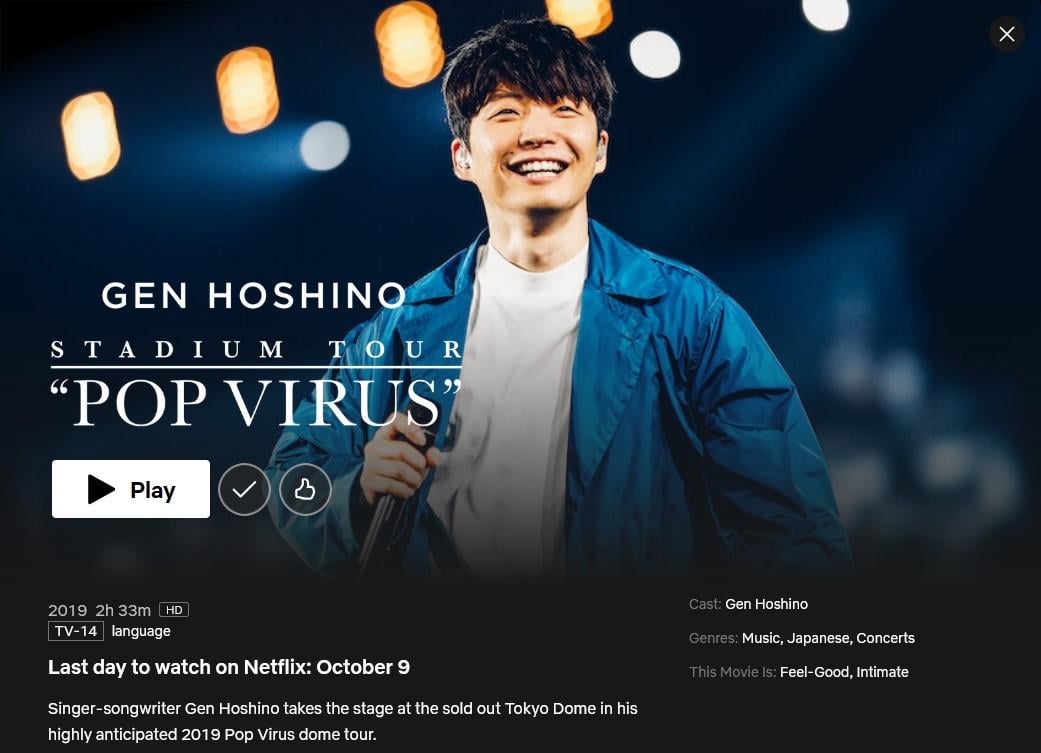
Task: Click the 2h 33m duration label
Action: pyautogui.click(x=123, y=610)
